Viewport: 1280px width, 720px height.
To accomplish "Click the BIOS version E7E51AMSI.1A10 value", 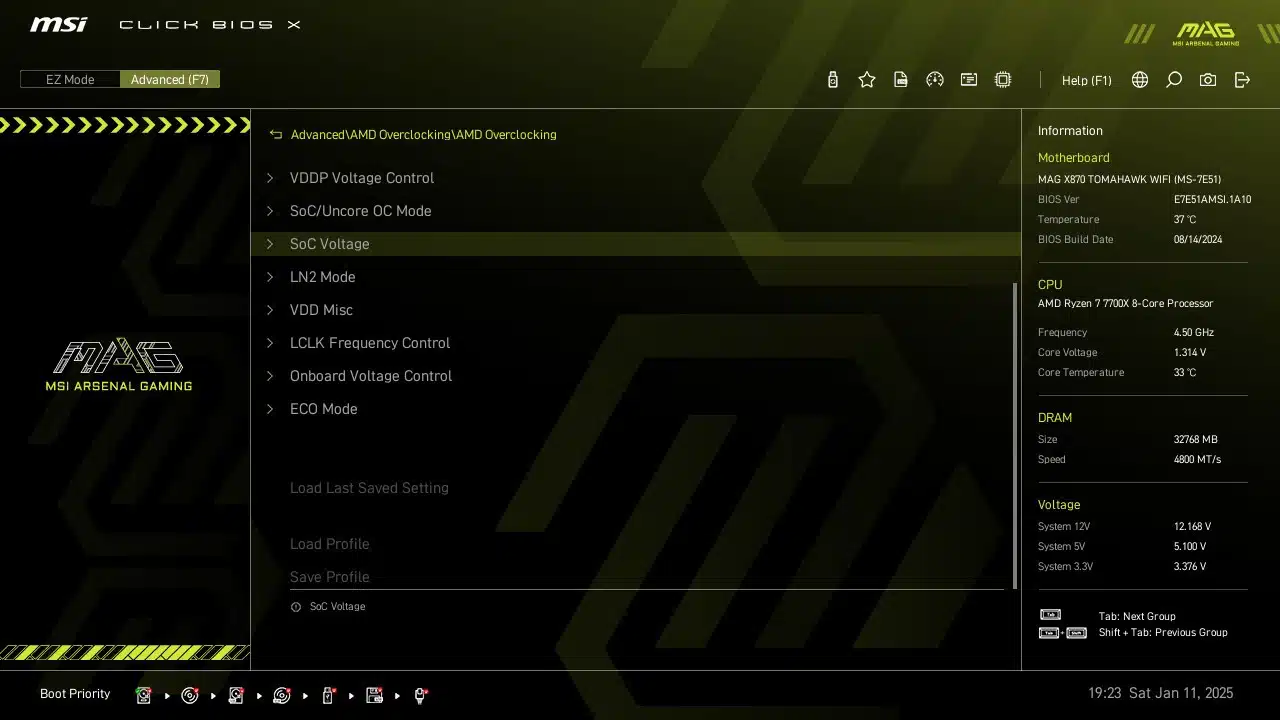I will click(1212, 199).
